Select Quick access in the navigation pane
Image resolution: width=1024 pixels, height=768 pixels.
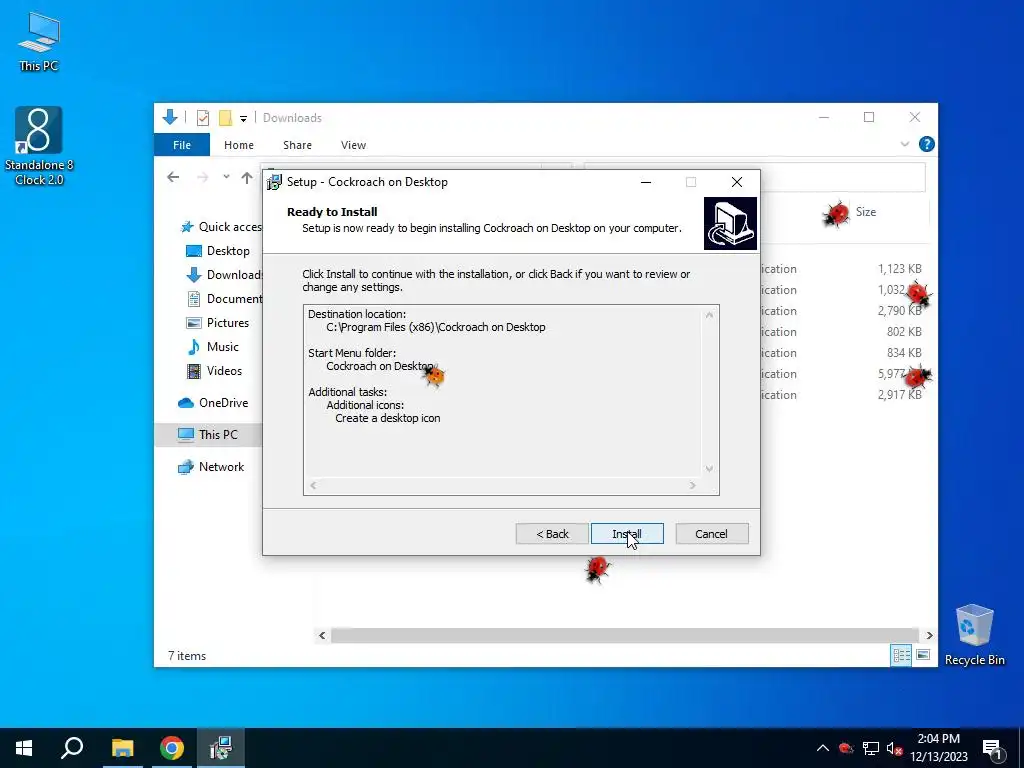(x=221, y=227)
